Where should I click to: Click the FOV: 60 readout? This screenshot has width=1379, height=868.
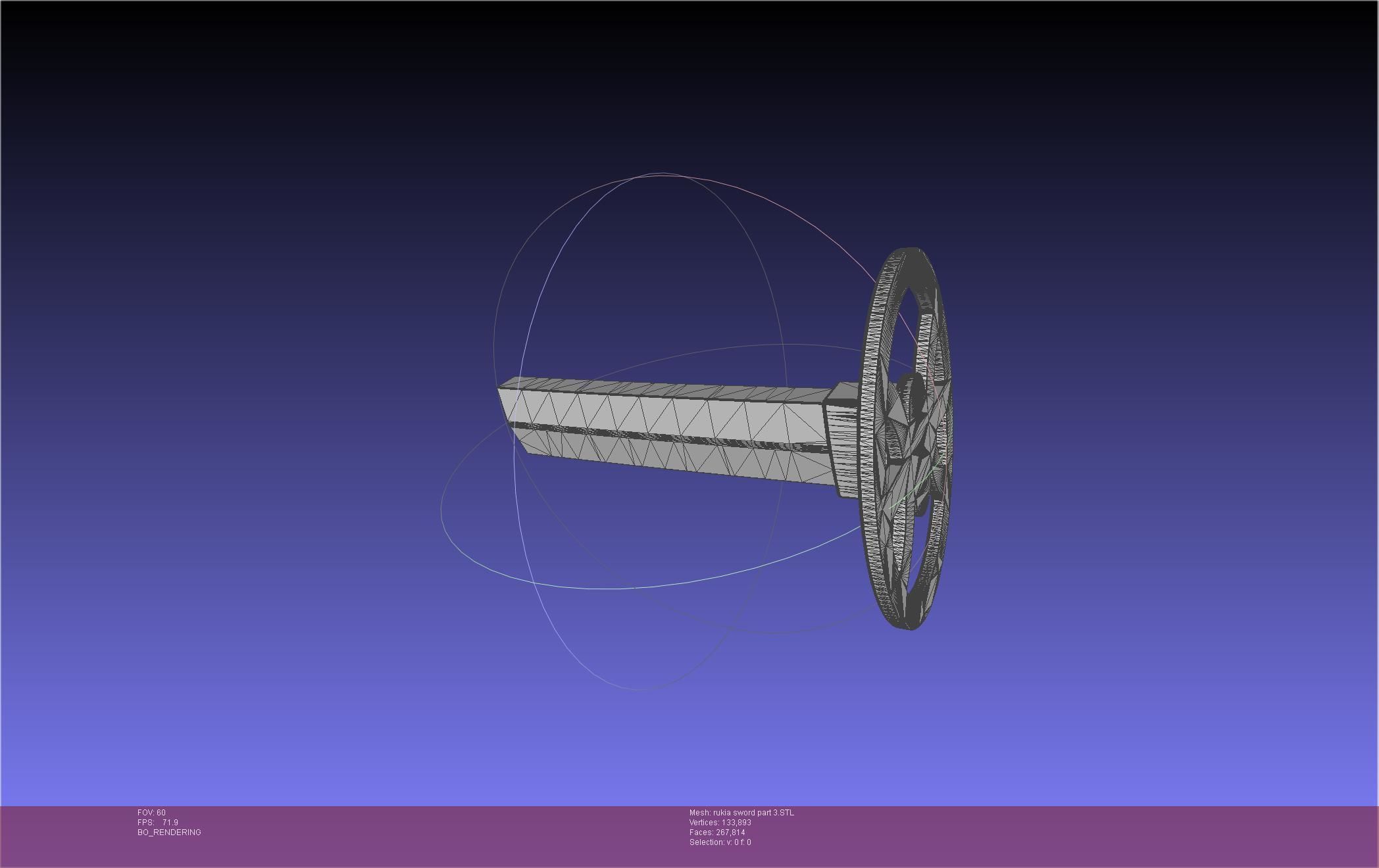coord(151,813)
